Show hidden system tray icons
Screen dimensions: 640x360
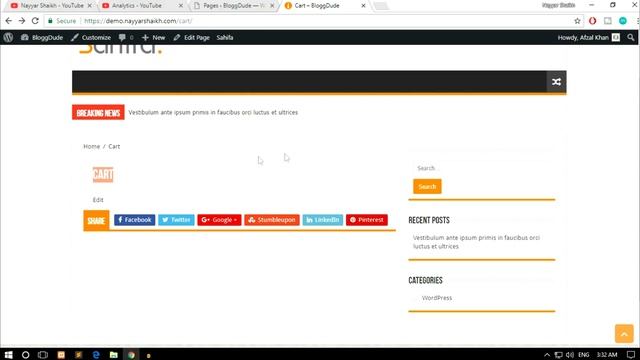pos(547,355)
